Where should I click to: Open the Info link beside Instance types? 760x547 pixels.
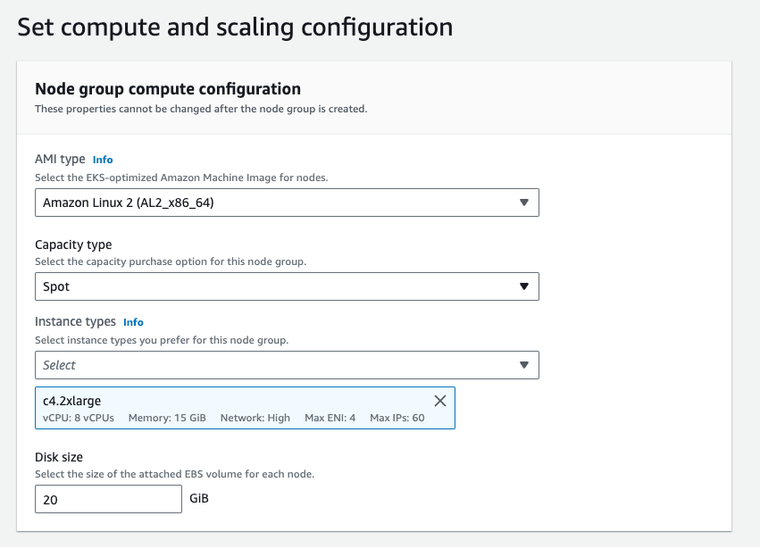point(133,322)
